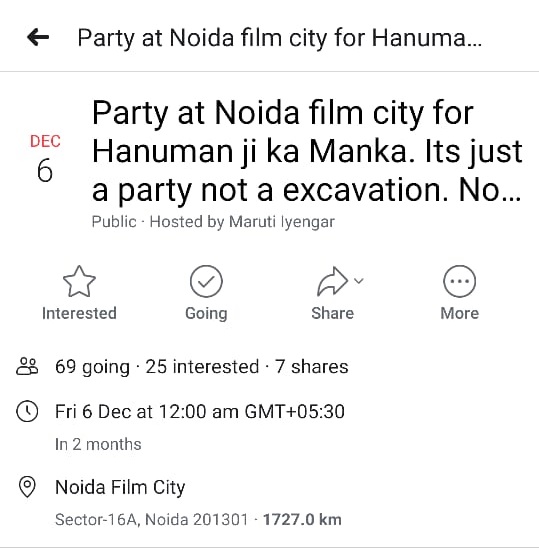The image size is (539, 548).
Task: Open host Maruti Iyengar's profile
Action: pos(282,222)
